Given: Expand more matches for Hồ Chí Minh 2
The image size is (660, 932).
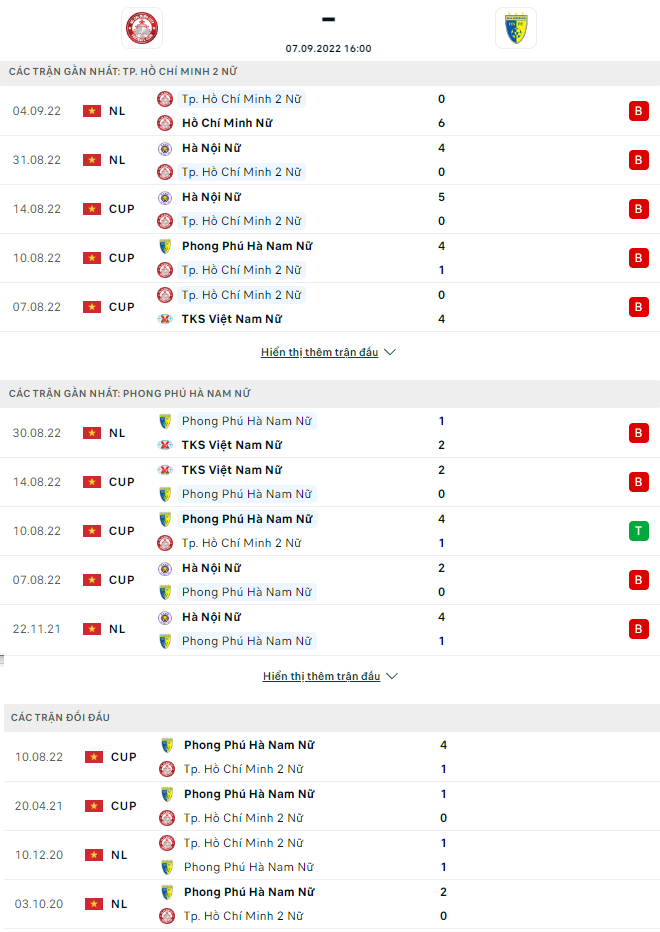Looking at the screenshot, I should pyautogui.click(x=319, y=352).
